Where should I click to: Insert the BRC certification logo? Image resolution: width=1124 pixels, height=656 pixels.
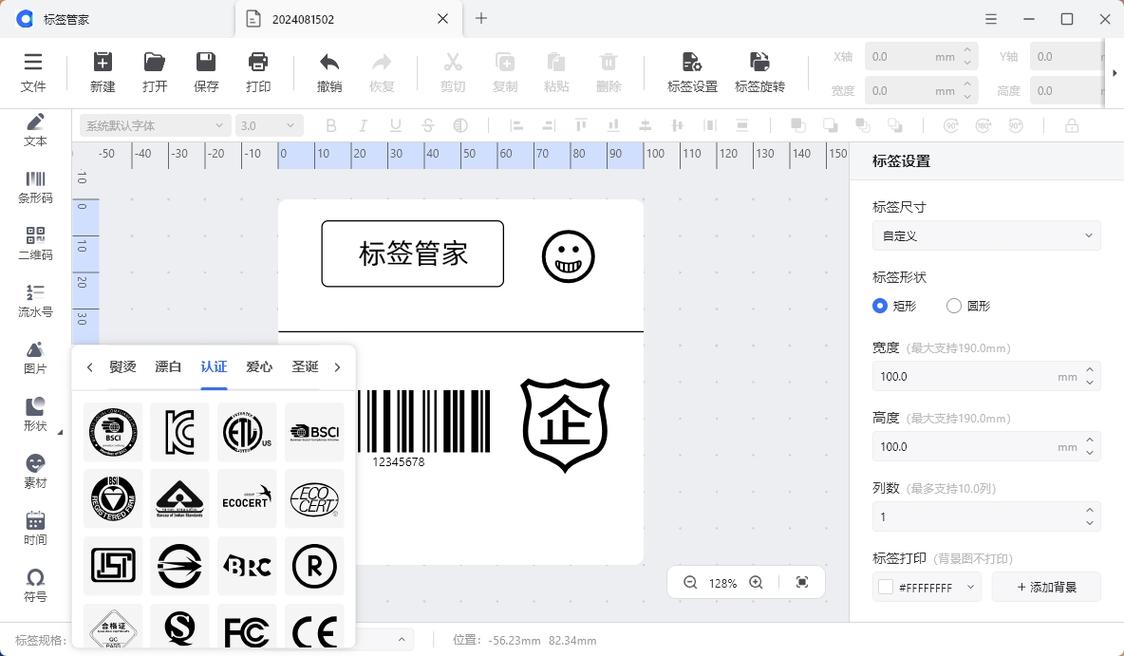tap(247, 566)
